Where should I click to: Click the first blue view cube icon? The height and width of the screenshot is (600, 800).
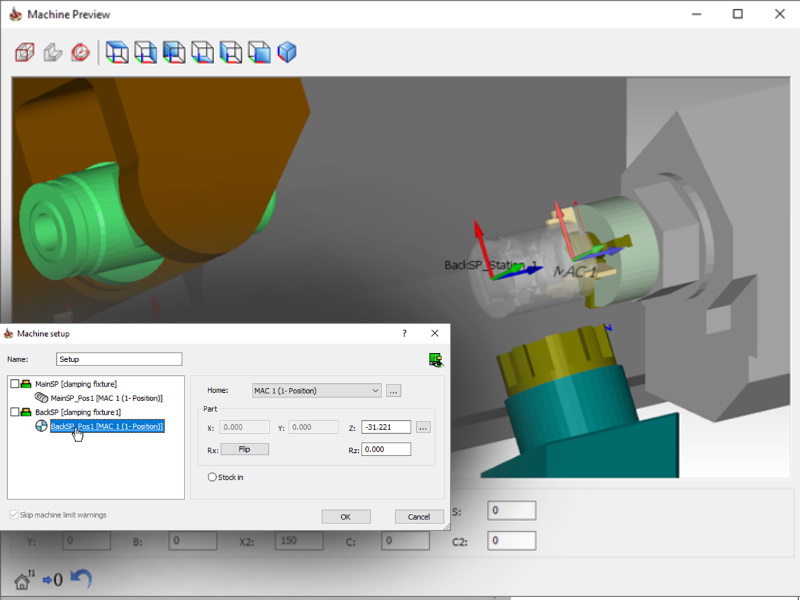click(x=117, y=52)
